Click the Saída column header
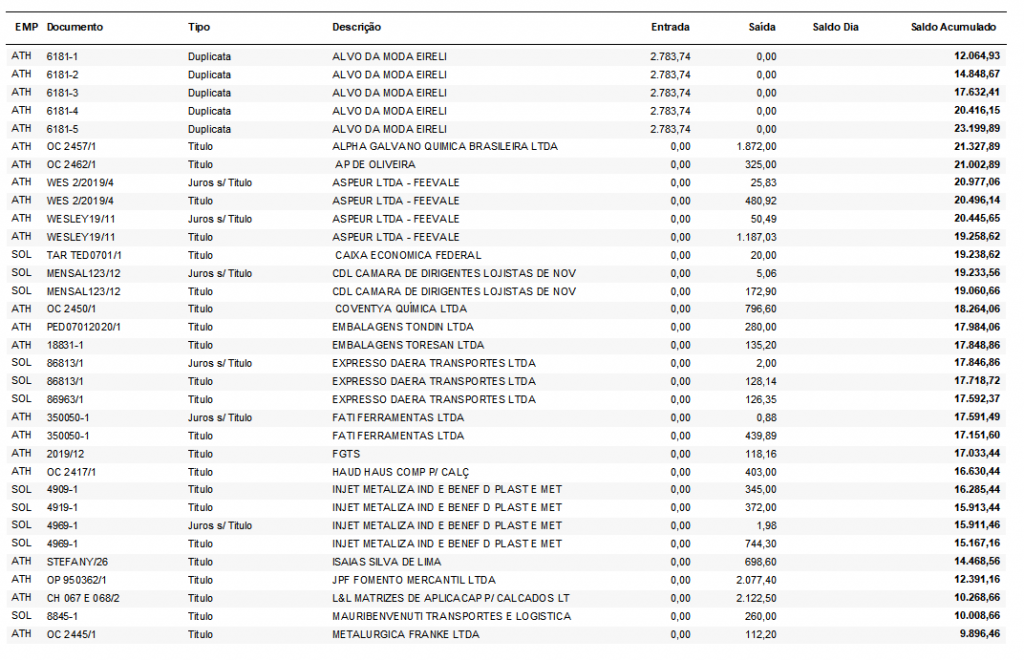This screenshot has width=1024, height=661. pyautogui.click(x=762, y=27)
